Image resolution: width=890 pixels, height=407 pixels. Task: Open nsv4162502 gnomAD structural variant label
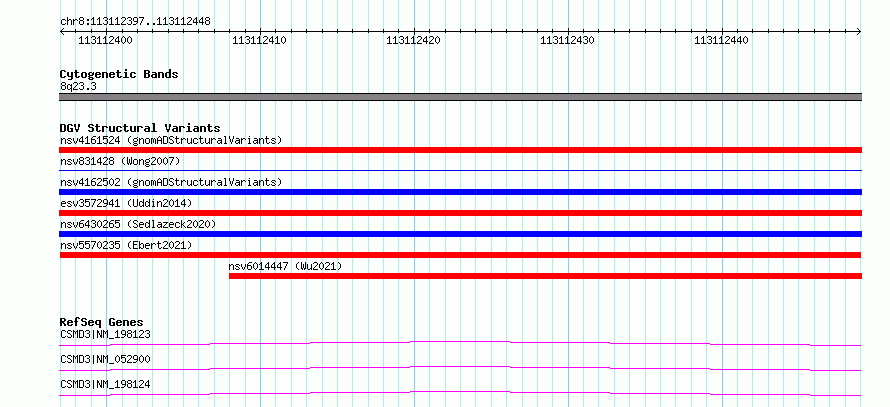(x=171, y=182)
